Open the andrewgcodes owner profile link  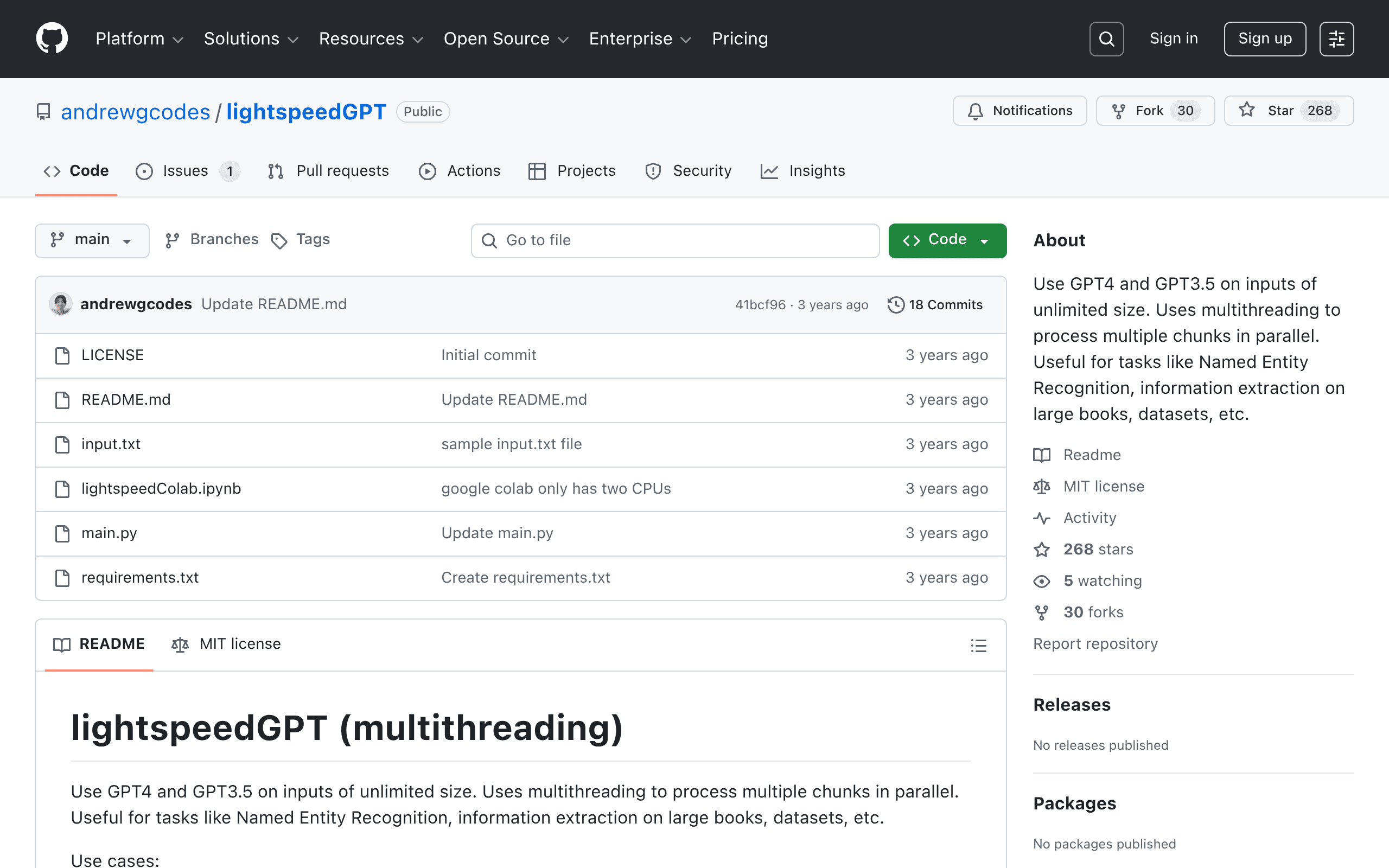136,111
